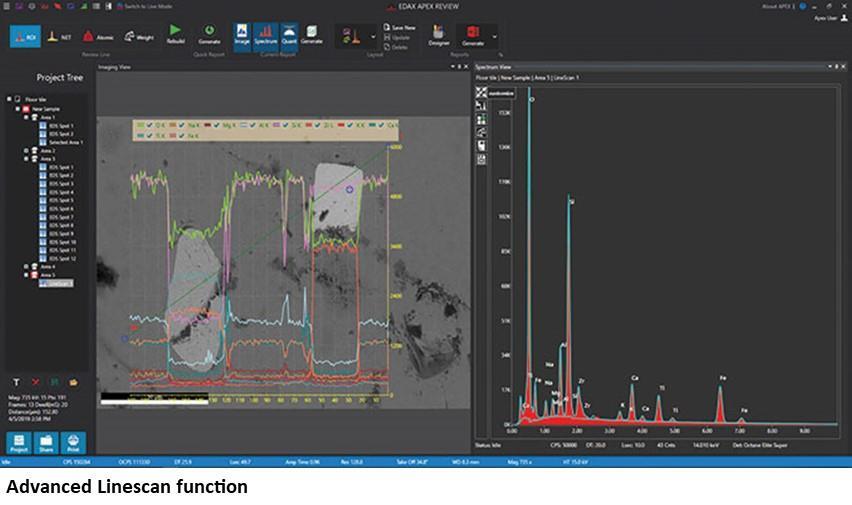This screenshot has width=852, height=505.
Task: Click the top spectrum view toolbar icon
Action: click(x=481, y=92)
